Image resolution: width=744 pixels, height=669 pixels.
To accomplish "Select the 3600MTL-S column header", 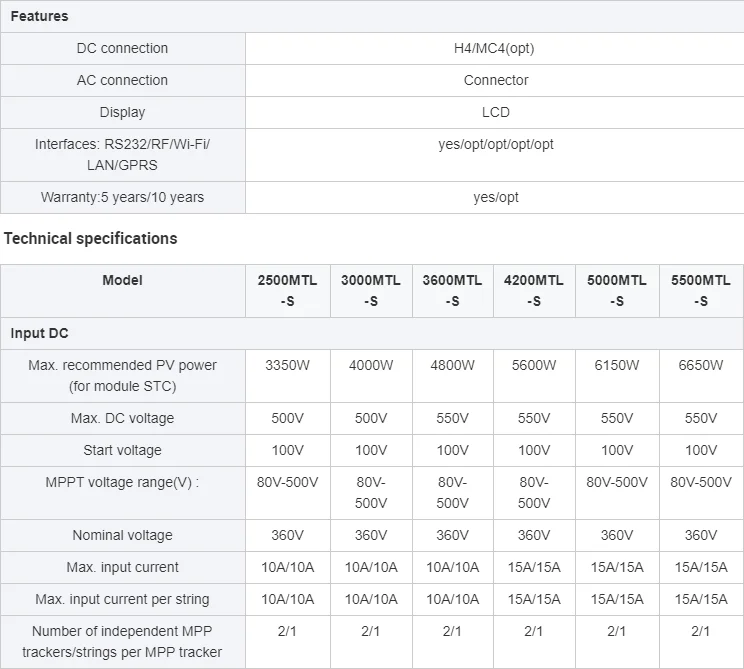I will pos(452,290).
